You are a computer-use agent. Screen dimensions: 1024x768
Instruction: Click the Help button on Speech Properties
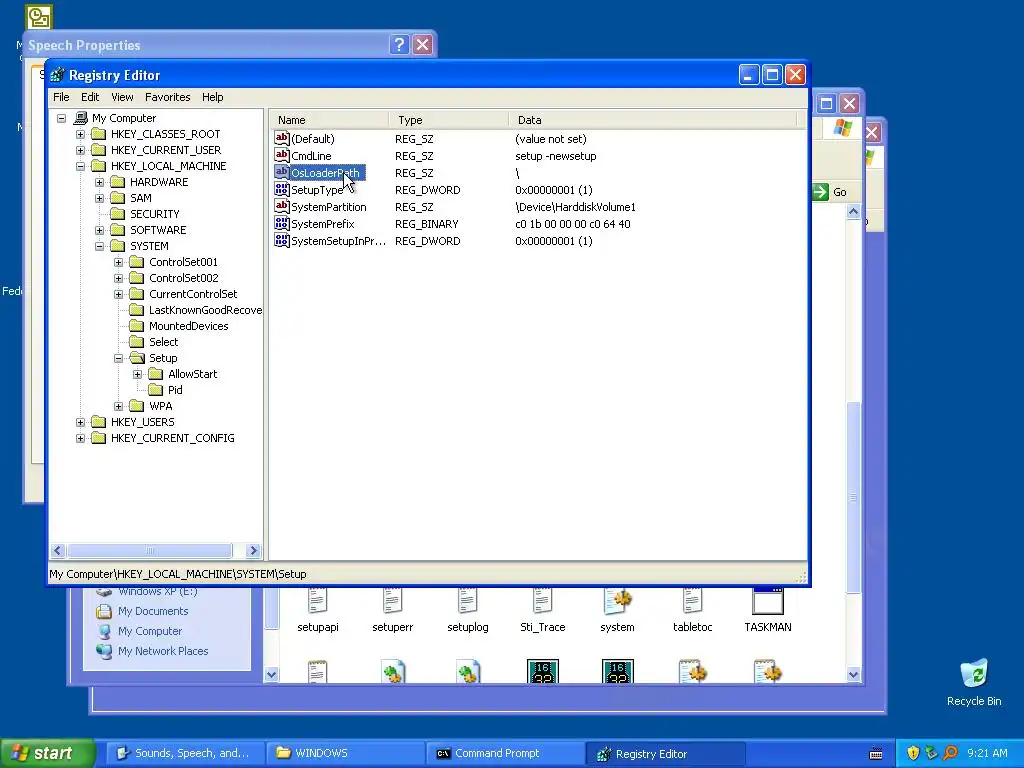click(399, 44)
